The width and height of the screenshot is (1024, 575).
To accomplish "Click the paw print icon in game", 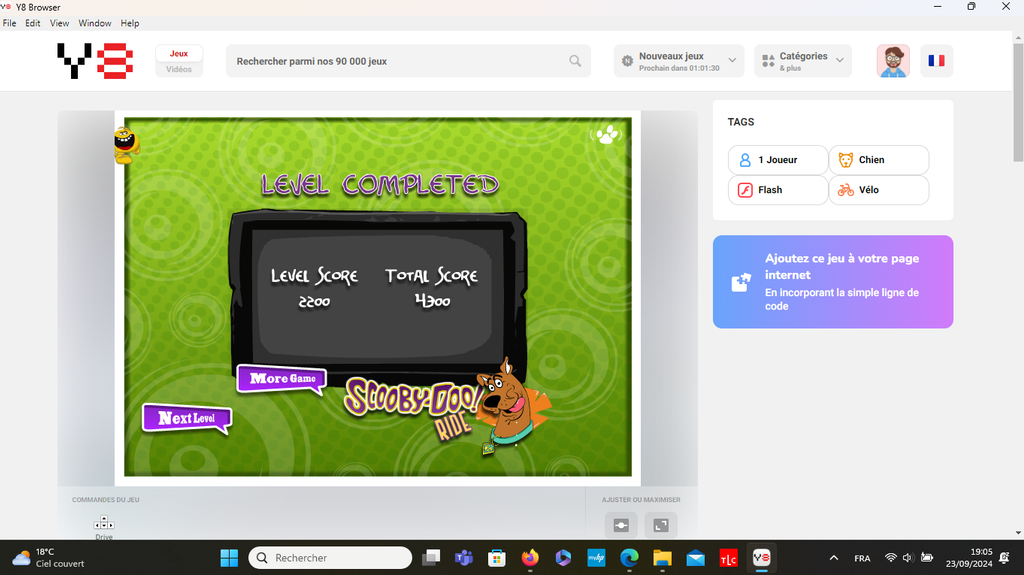I will click(607, 135).
